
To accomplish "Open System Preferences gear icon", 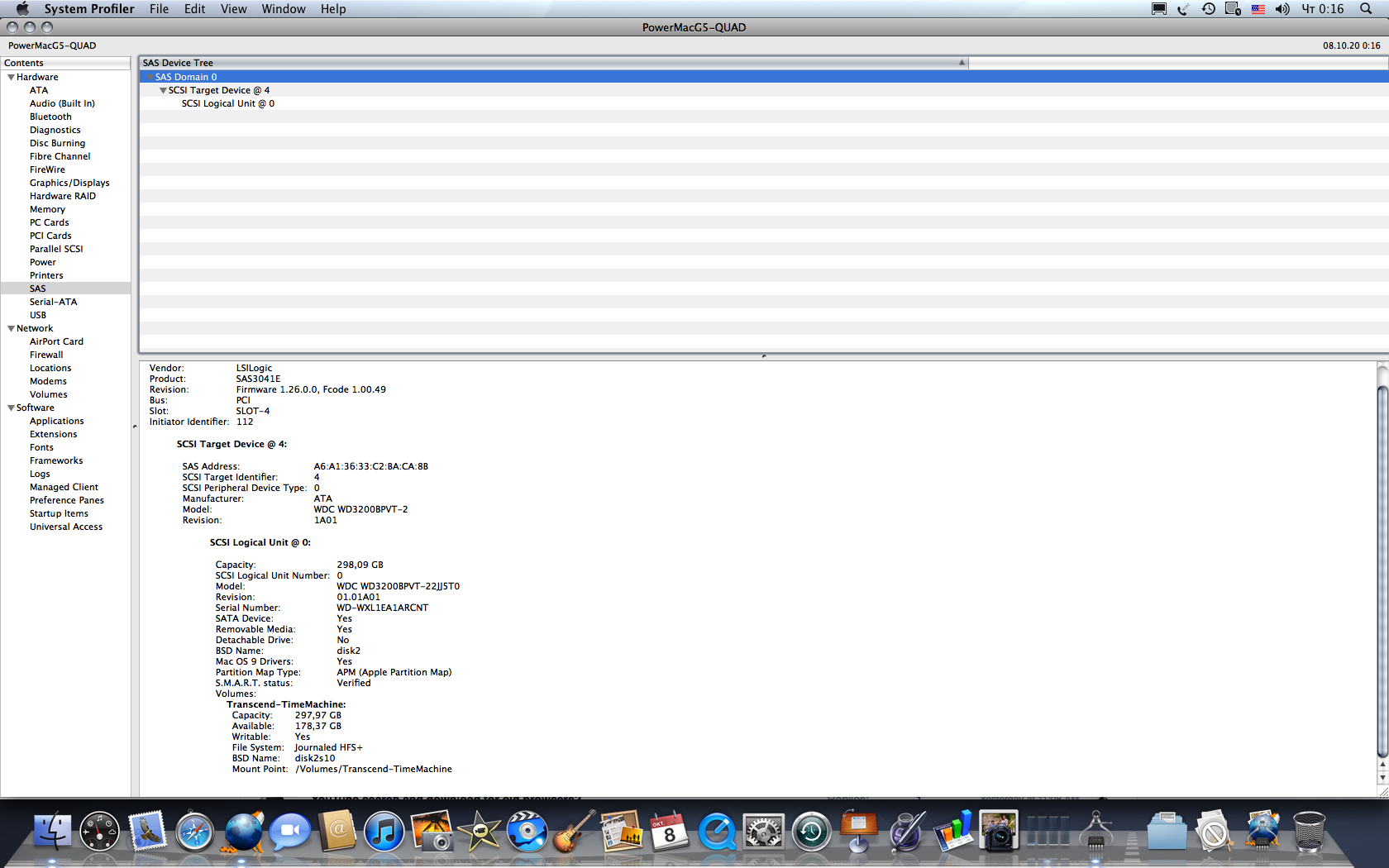I will click(x=764, y=831).
